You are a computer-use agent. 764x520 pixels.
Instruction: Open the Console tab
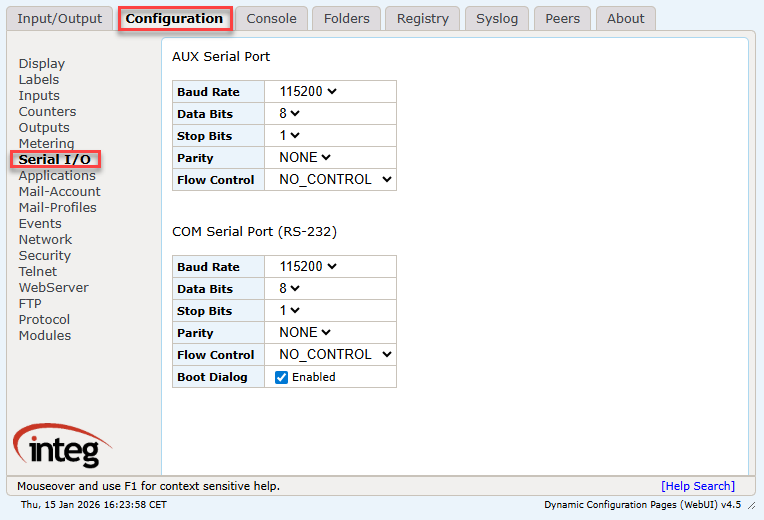pyautogui.click(x=271, y=19)
